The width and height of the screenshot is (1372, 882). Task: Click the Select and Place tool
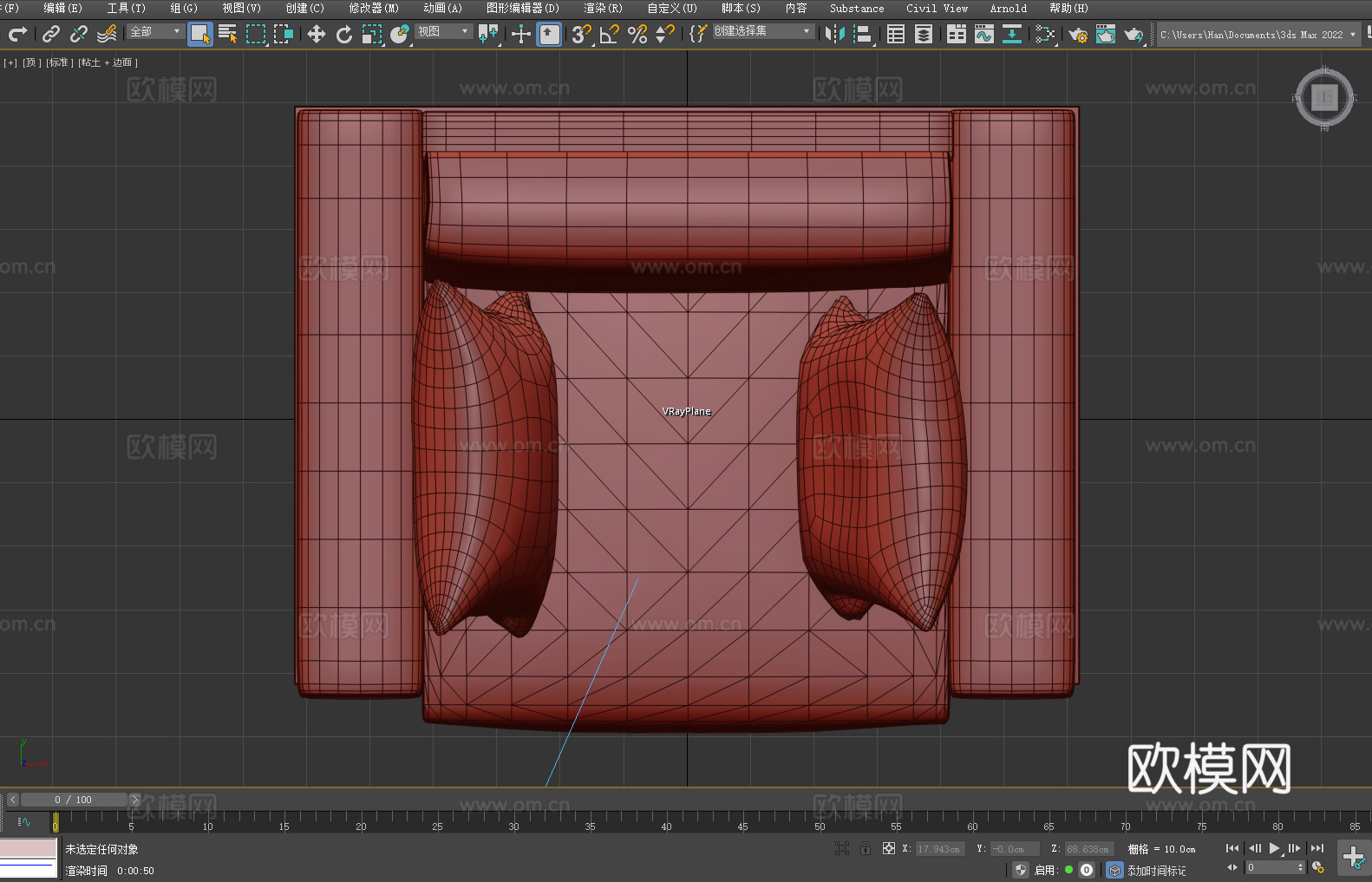point(400,34)
